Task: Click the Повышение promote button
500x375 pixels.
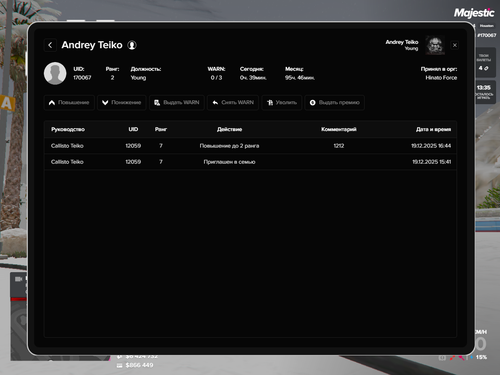Action: pyautogui.click(x=69, y=103)
